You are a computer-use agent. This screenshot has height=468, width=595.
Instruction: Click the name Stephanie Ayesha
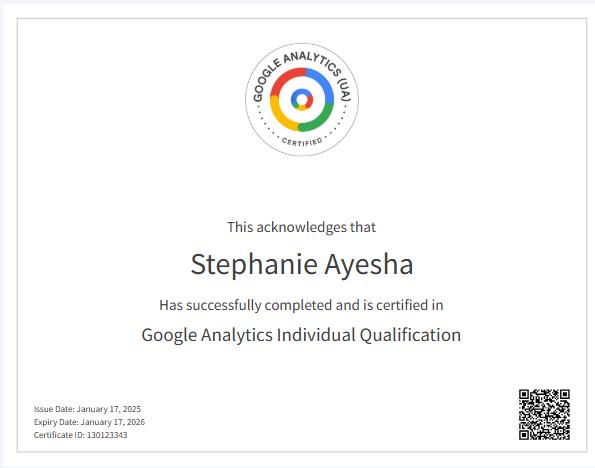click(x=302, y=265)
